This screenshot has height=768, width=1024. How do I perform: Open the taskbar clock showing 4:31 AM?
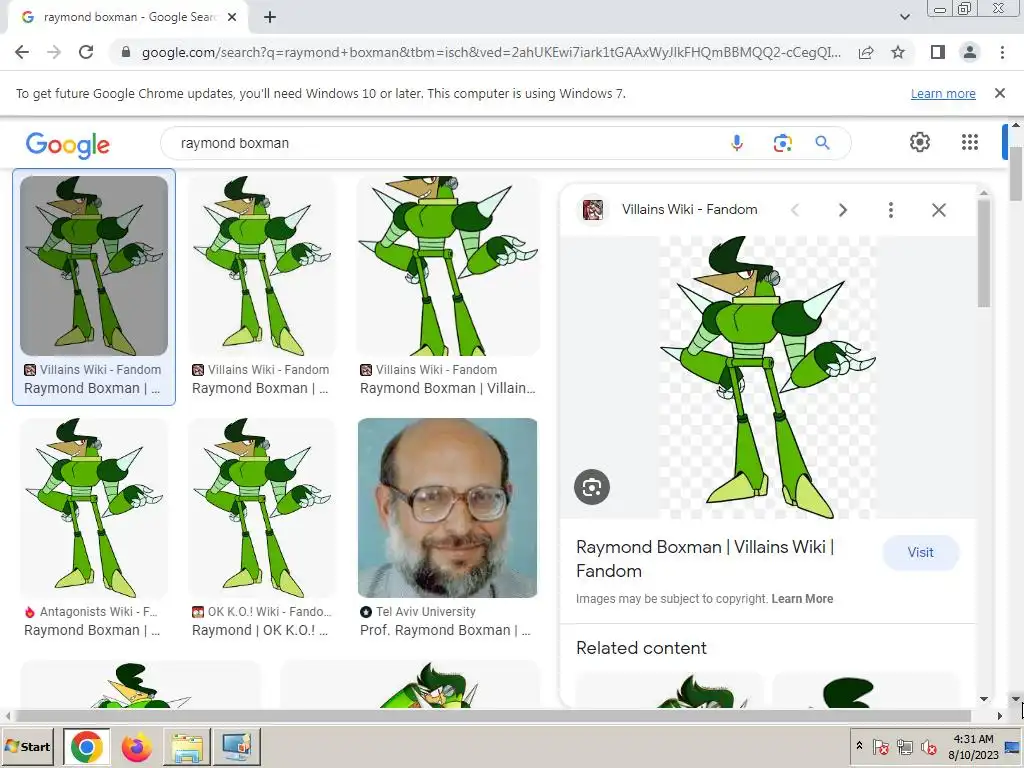pyautogui.click(x=973, y=746)
